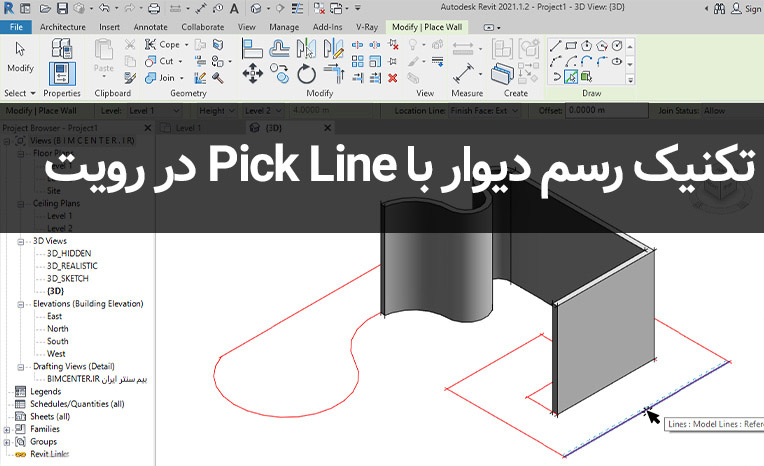Expand the Draw gallery with bottom arrow
The height and width of the screenshot is (466, 764).
point(630,80)
